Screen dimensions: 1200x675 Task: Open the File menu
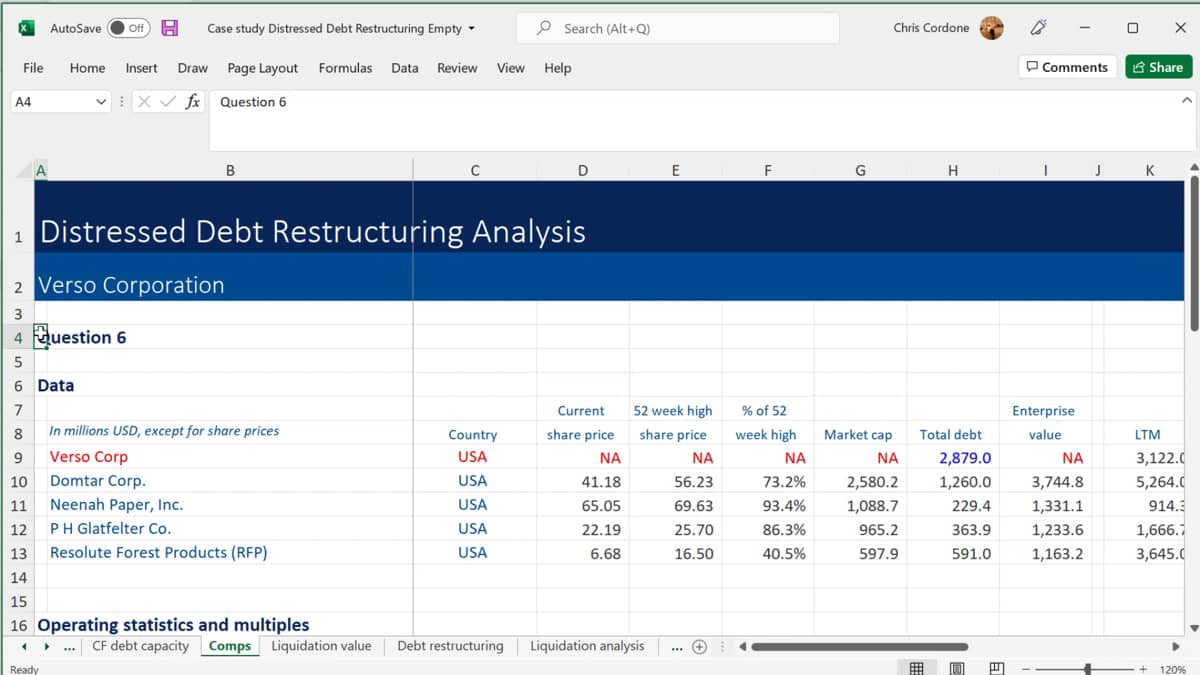[x=33, y=68]
